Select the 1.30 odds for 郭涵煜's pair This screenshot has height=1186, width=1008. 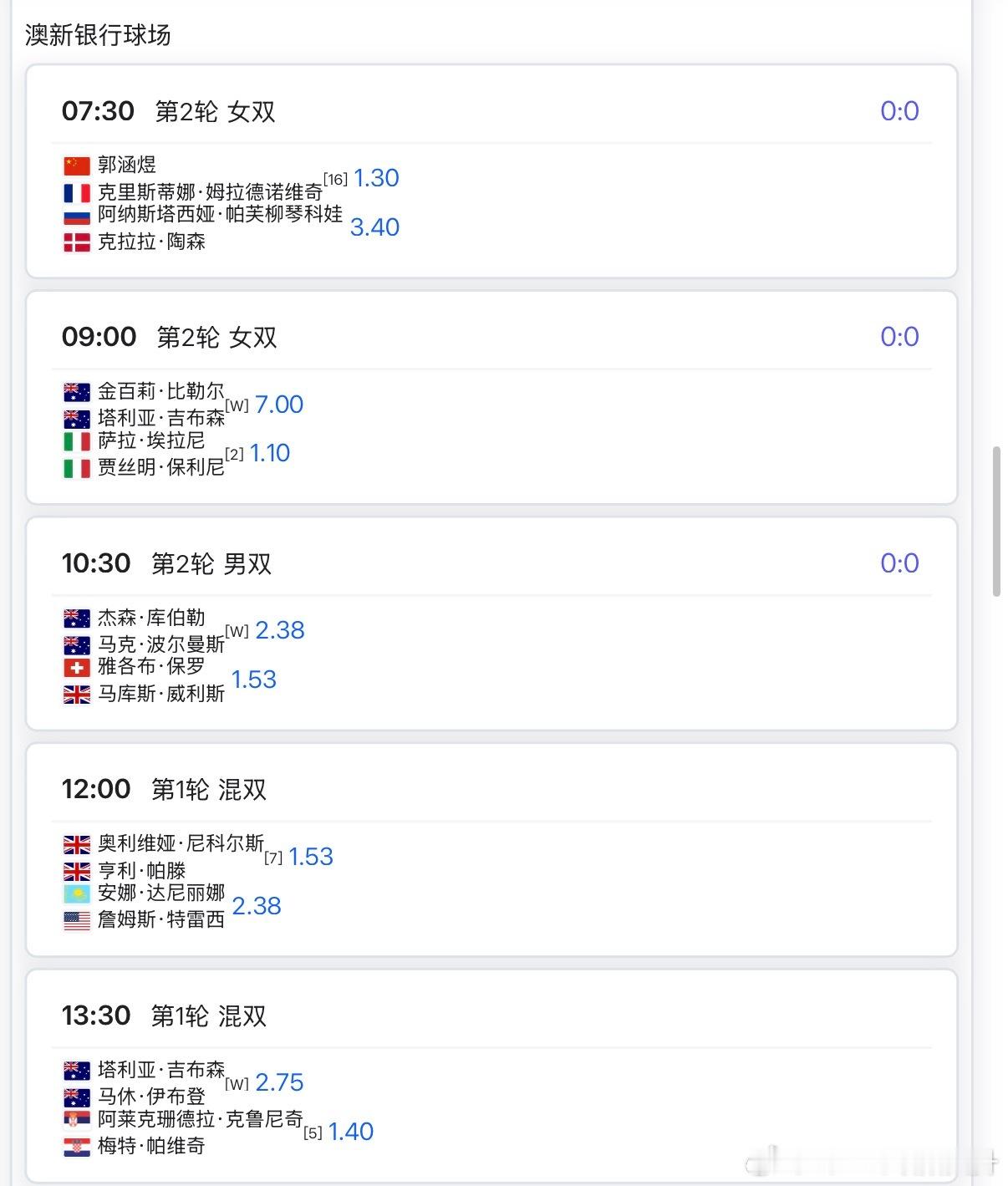376,178
